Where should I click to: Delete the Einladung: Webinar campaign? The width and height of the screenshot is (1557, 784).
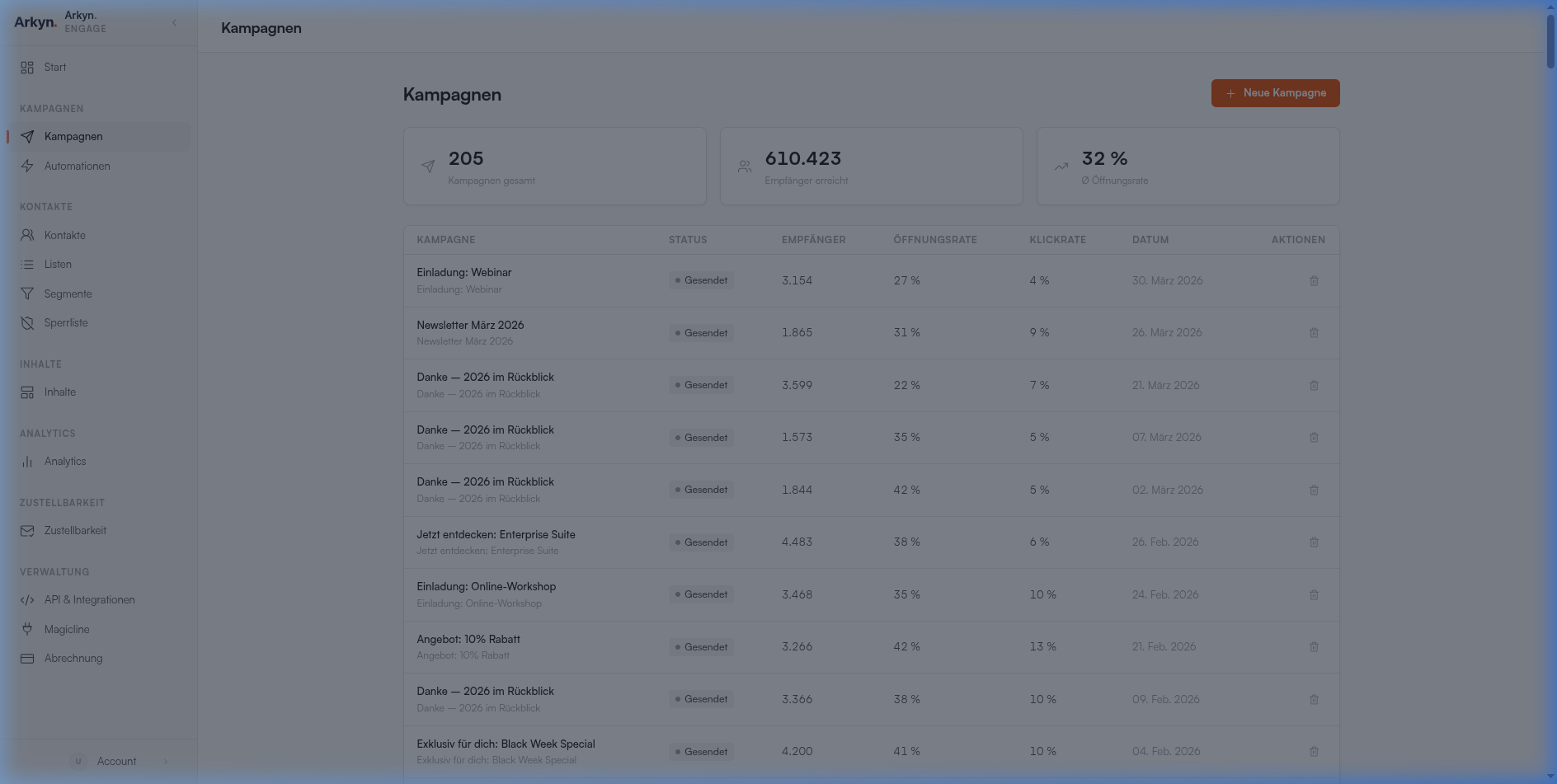[1314, 281]
